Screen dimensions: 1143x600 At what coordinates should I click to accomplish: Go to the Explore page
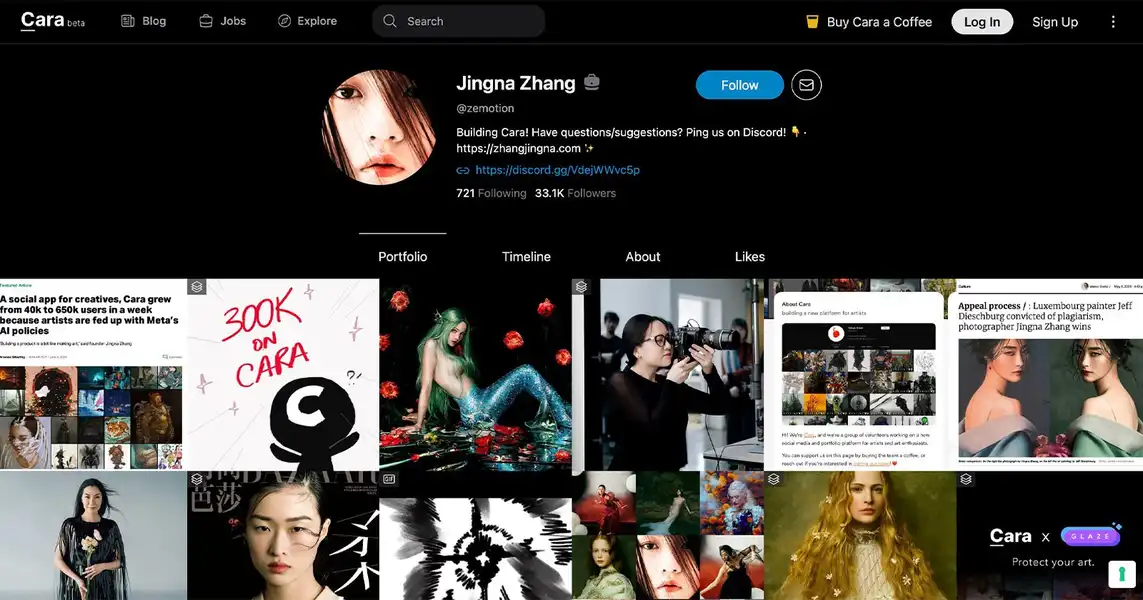point(308,21)
